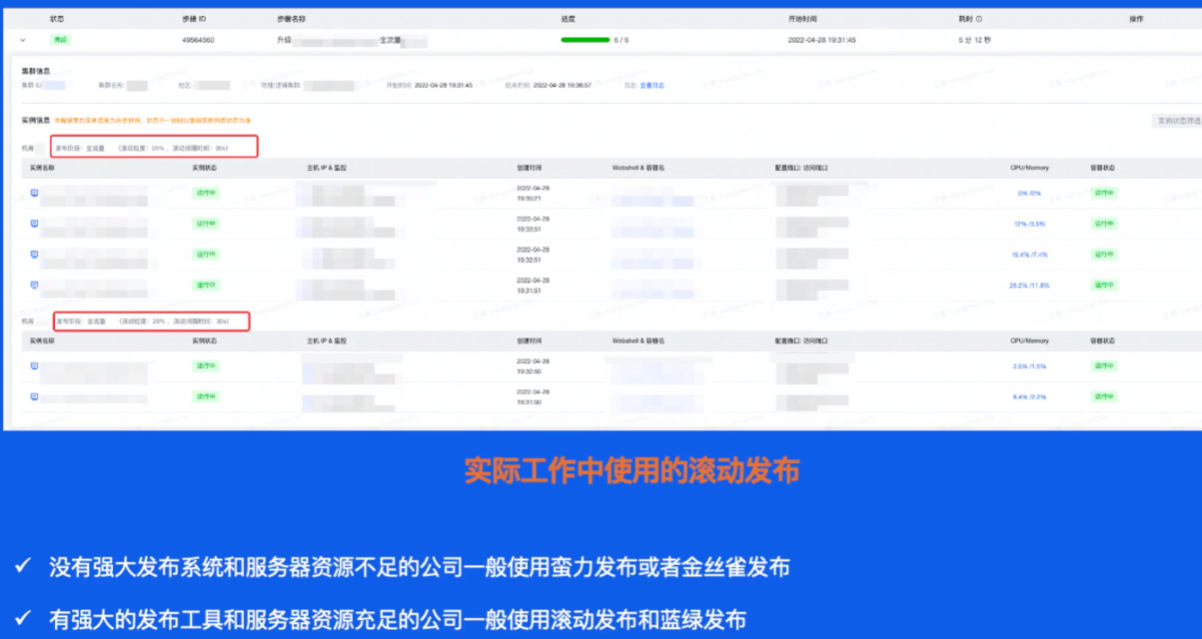Click the 状态 column header
Screen dimensions: 1202x639
tap(56, 19)
